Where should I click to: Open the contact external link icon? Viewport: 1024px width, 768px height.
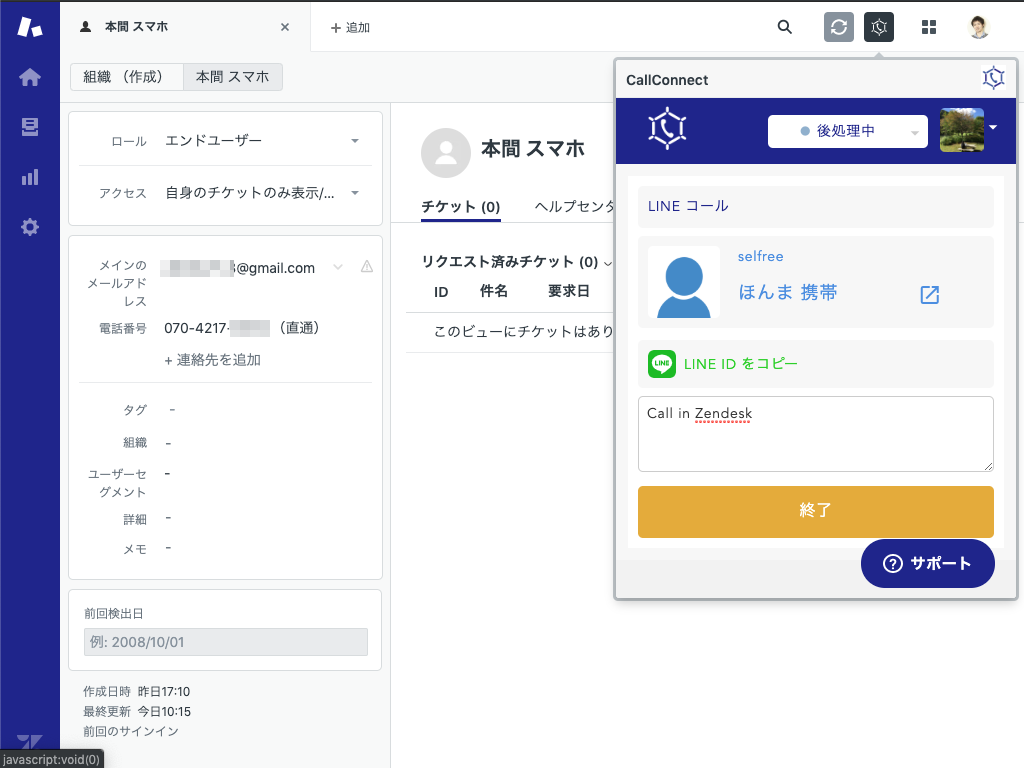tap(930, 294)
